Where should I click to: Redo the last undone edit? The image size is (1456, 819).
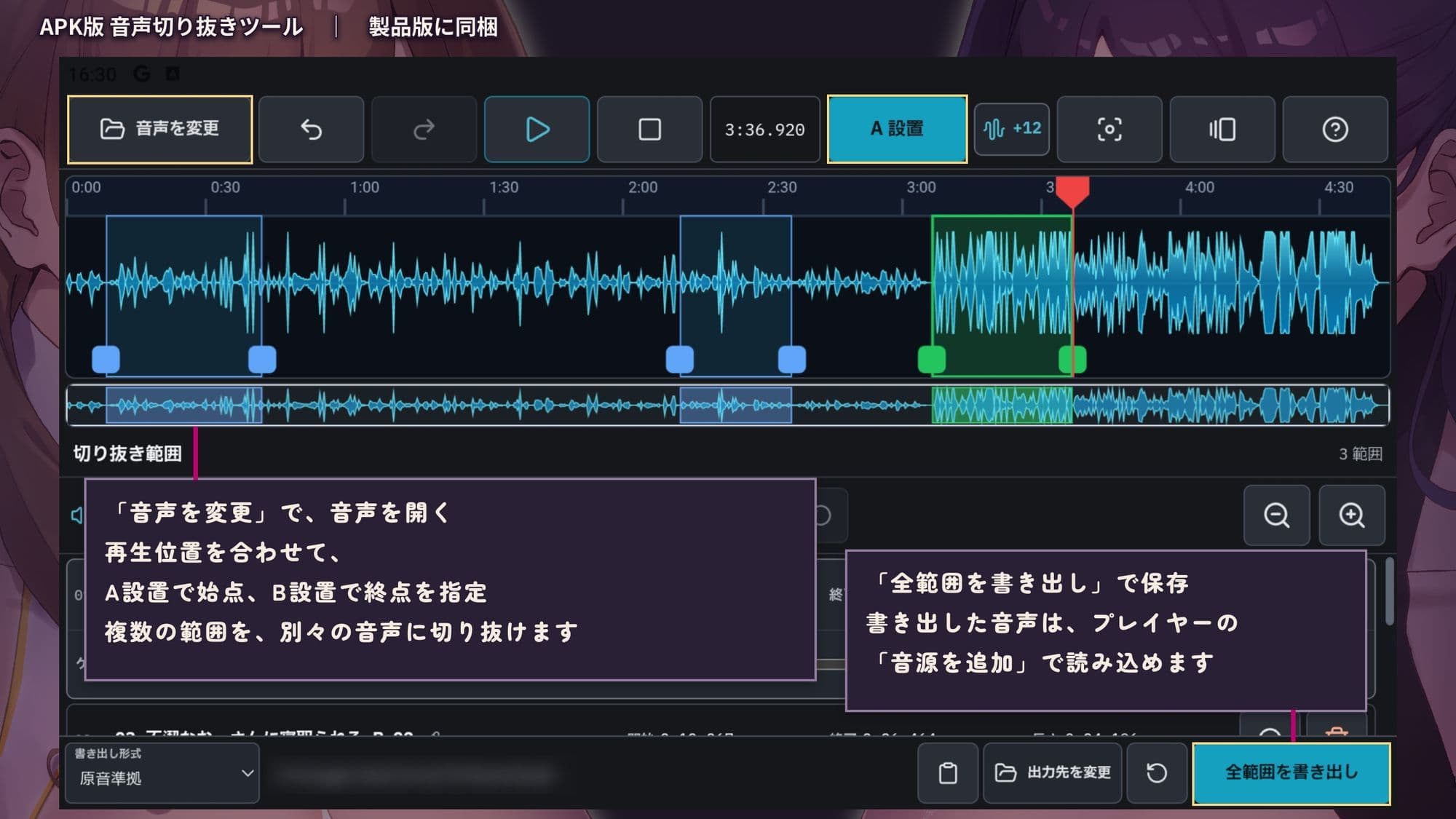tap(424, 129)
